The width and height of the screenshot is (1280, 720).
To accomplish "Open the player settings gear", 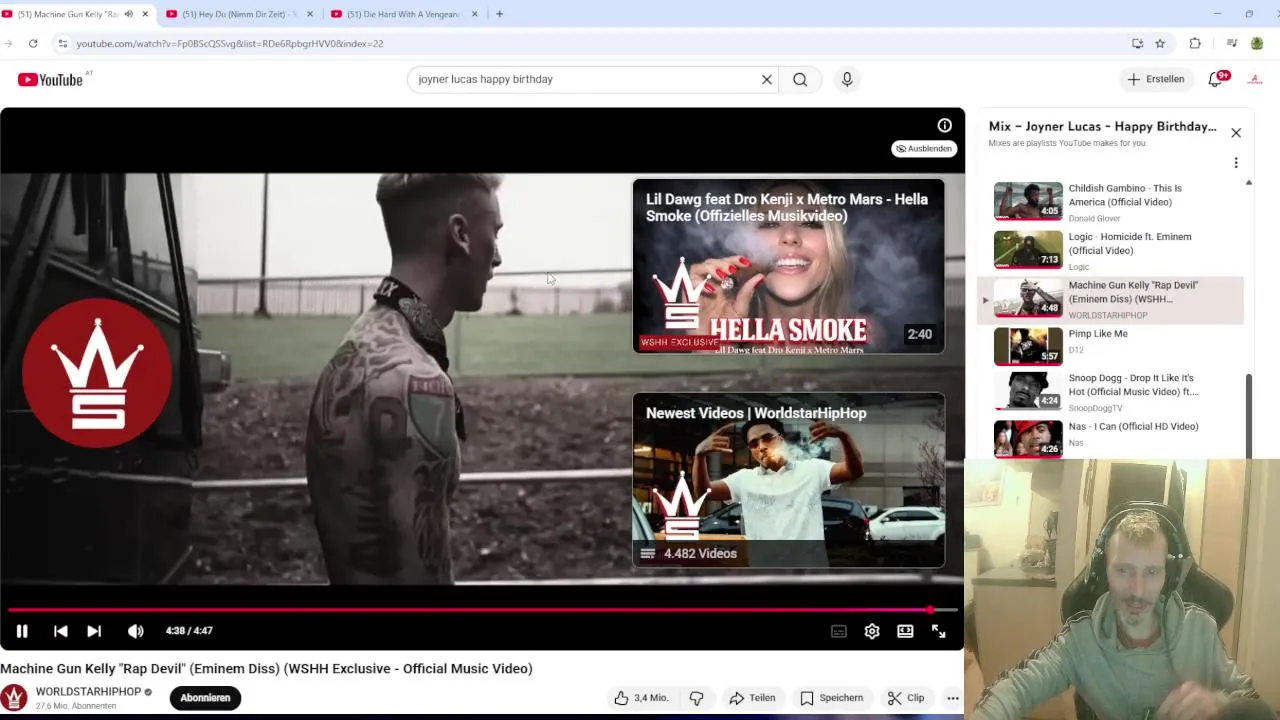I will tap(872, 631).
